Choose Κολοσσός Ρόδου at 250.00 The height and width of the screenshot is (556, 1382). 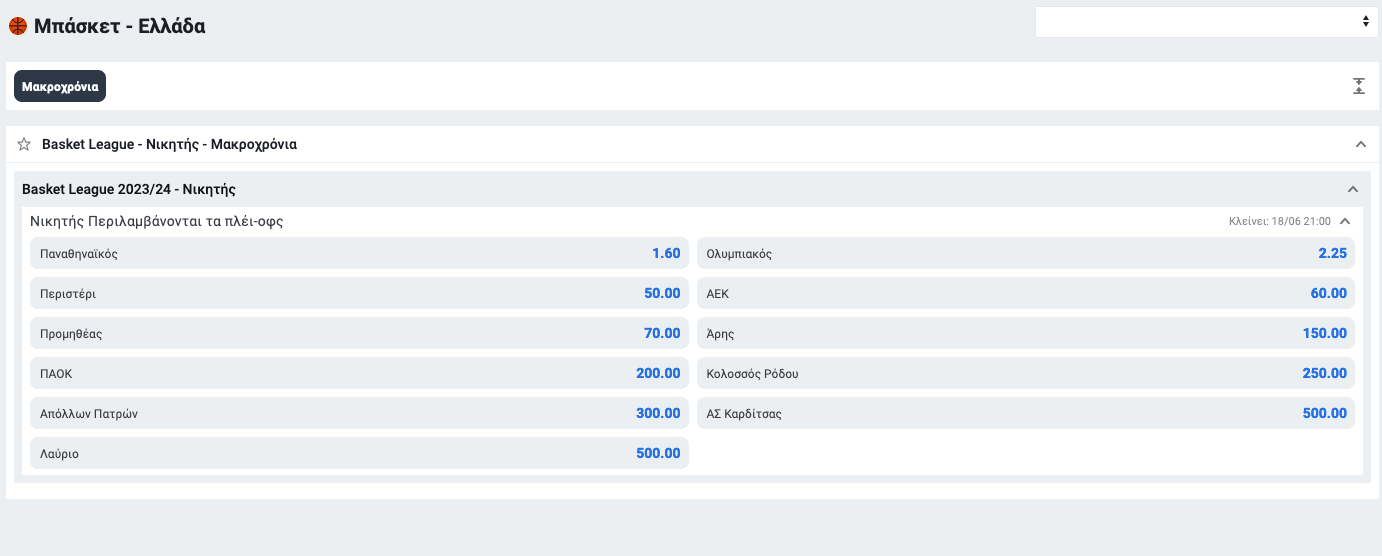click(x=1026, y=373)
